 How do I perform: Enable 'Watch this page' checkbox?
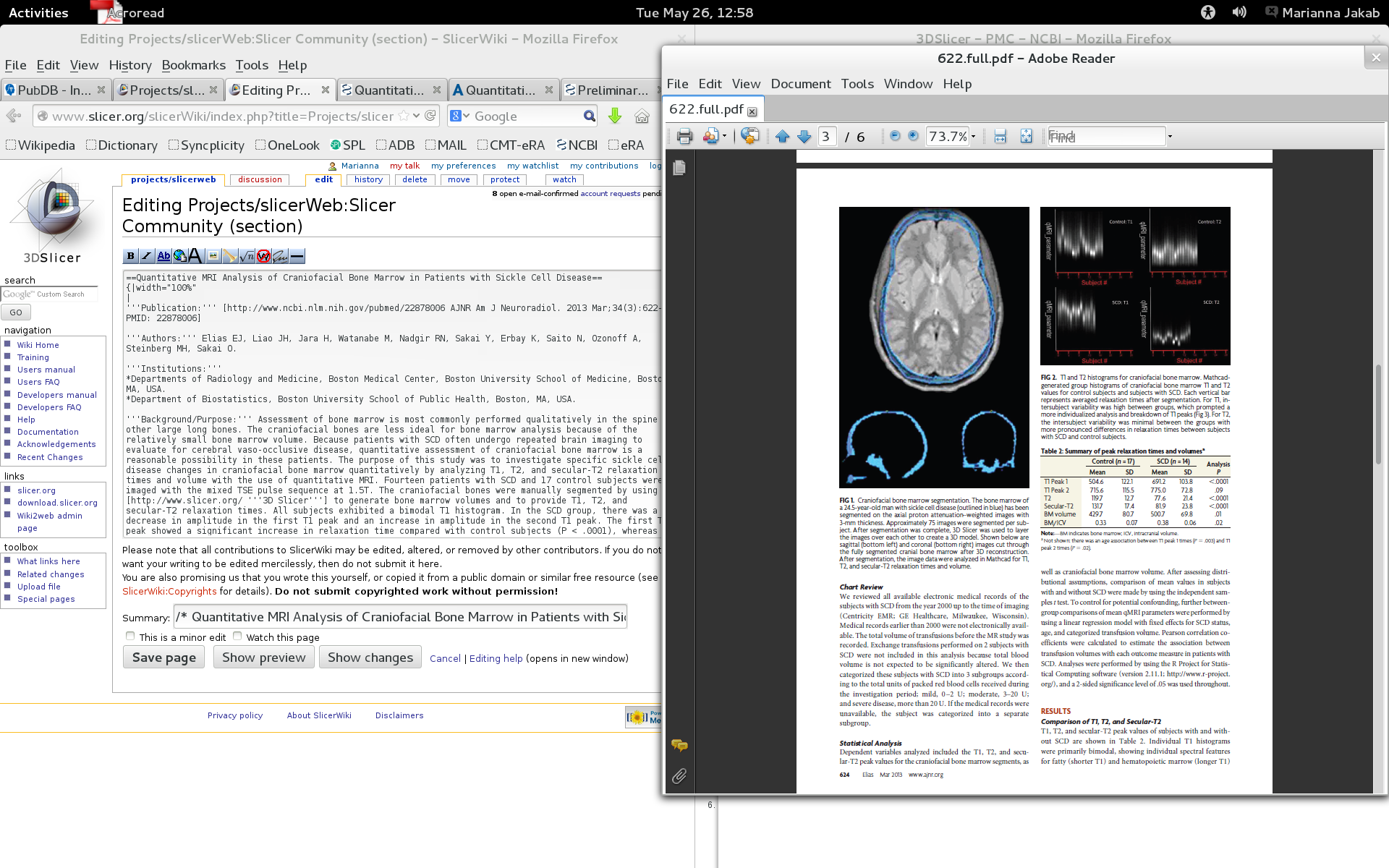(x=237, y=637)
